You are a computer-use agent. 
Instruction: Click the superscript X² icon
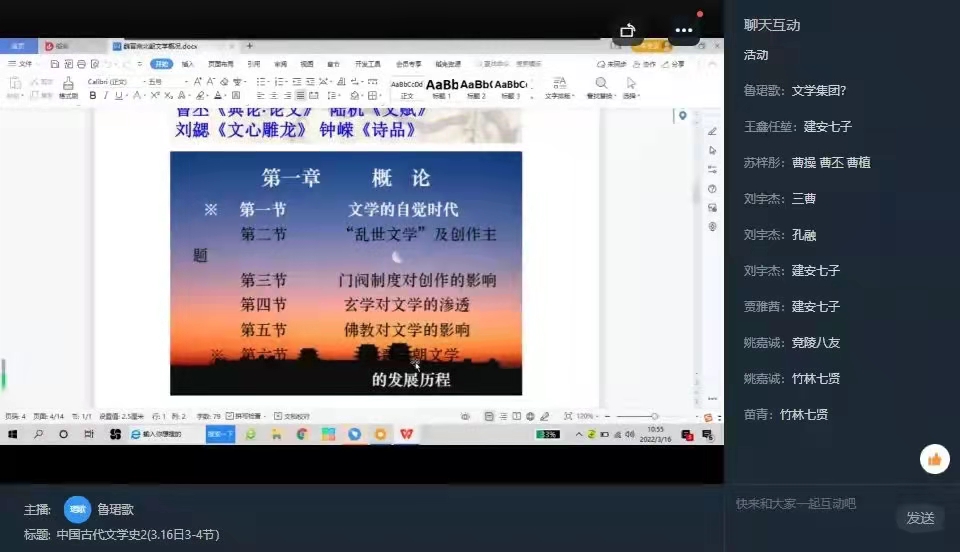(155, 95)
